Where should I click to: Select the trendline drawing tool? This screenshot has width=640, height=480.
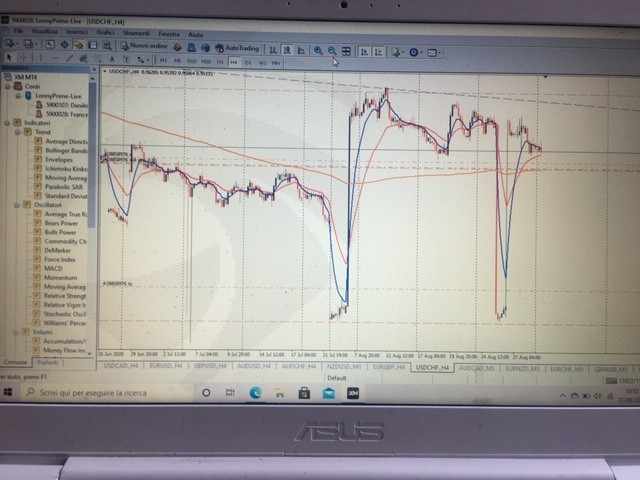pos(69,59)
